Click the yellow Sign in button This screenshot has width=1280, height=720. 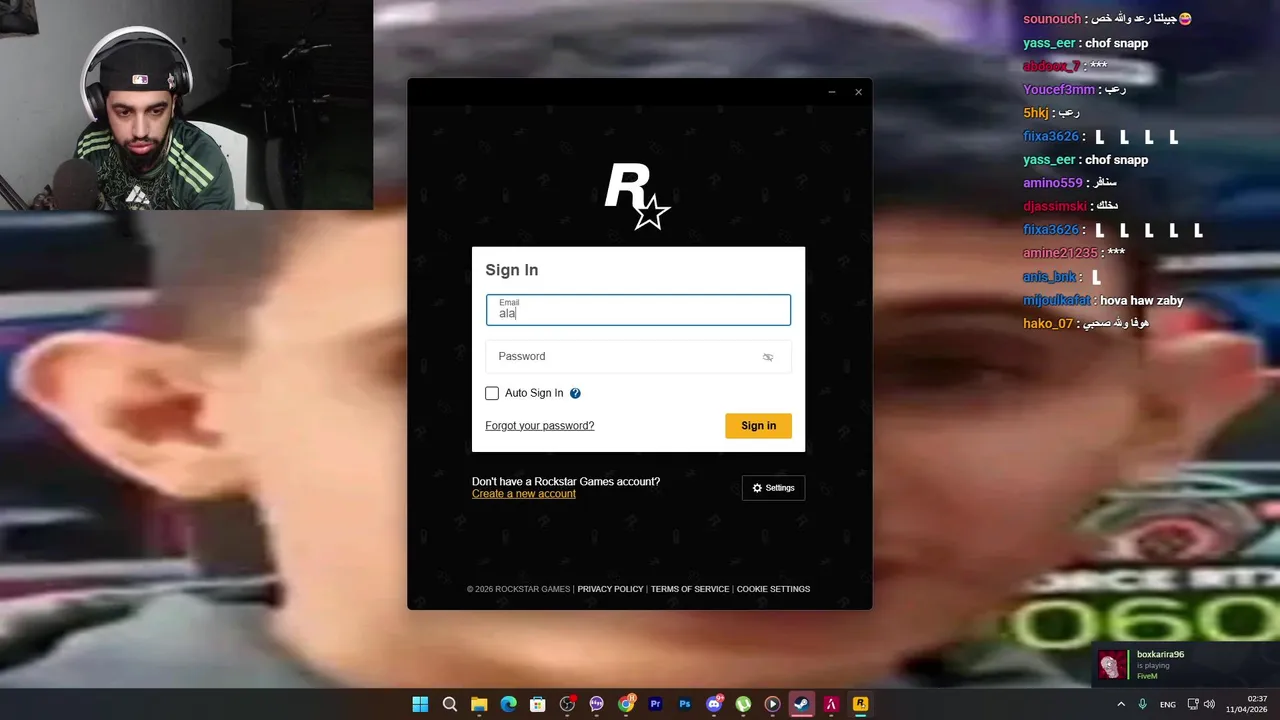click(x=758, y=426)
